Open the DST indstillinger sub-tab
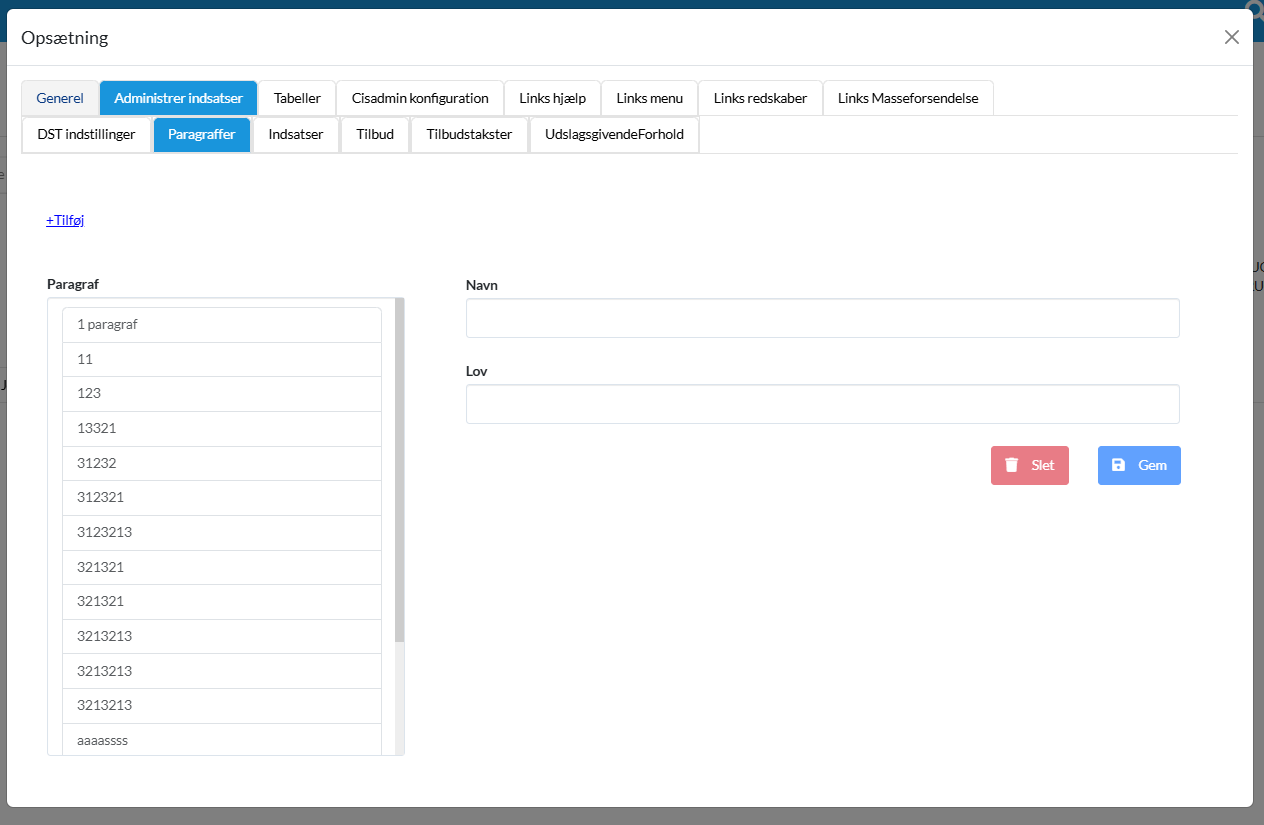The width and height of the screenshot is (1264, 825). click(86, 134)
